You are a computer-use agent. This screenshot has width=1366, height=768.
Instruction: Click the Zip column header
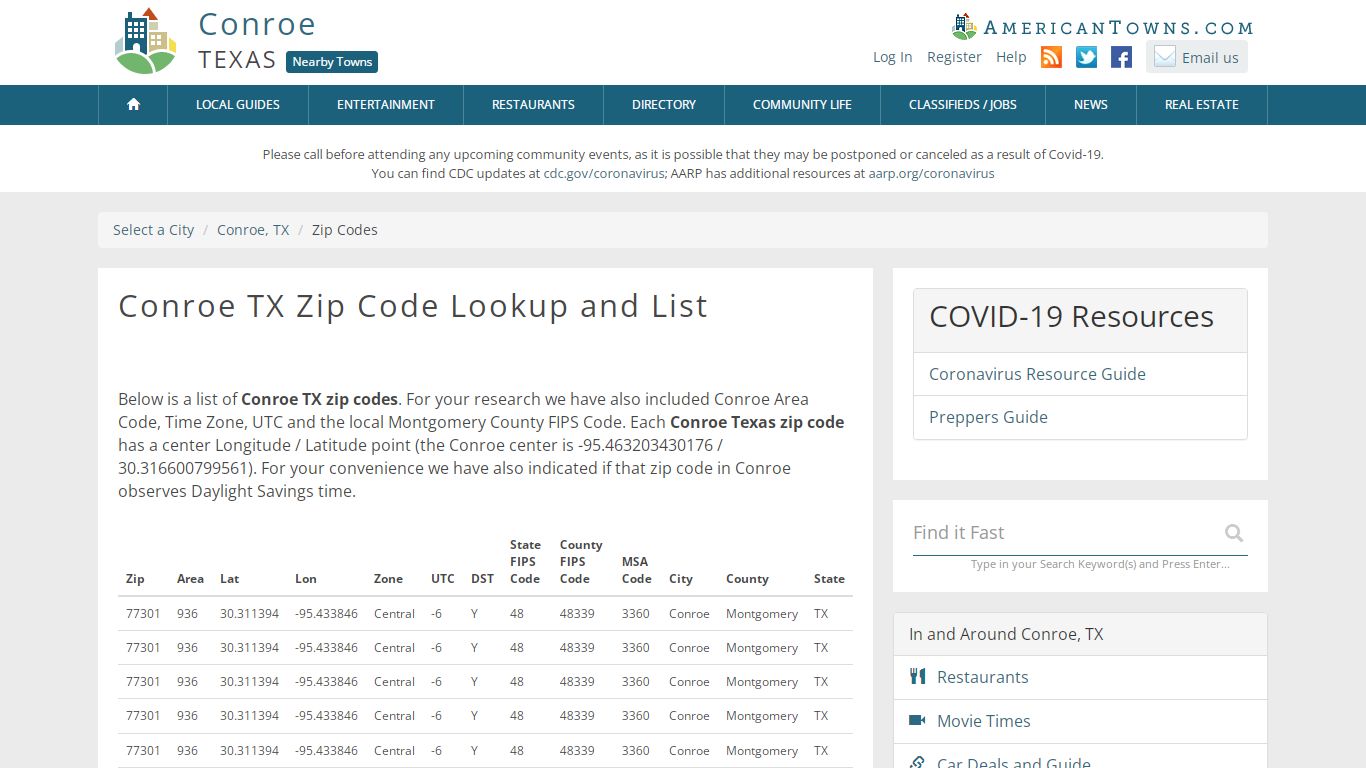(135, 579)
